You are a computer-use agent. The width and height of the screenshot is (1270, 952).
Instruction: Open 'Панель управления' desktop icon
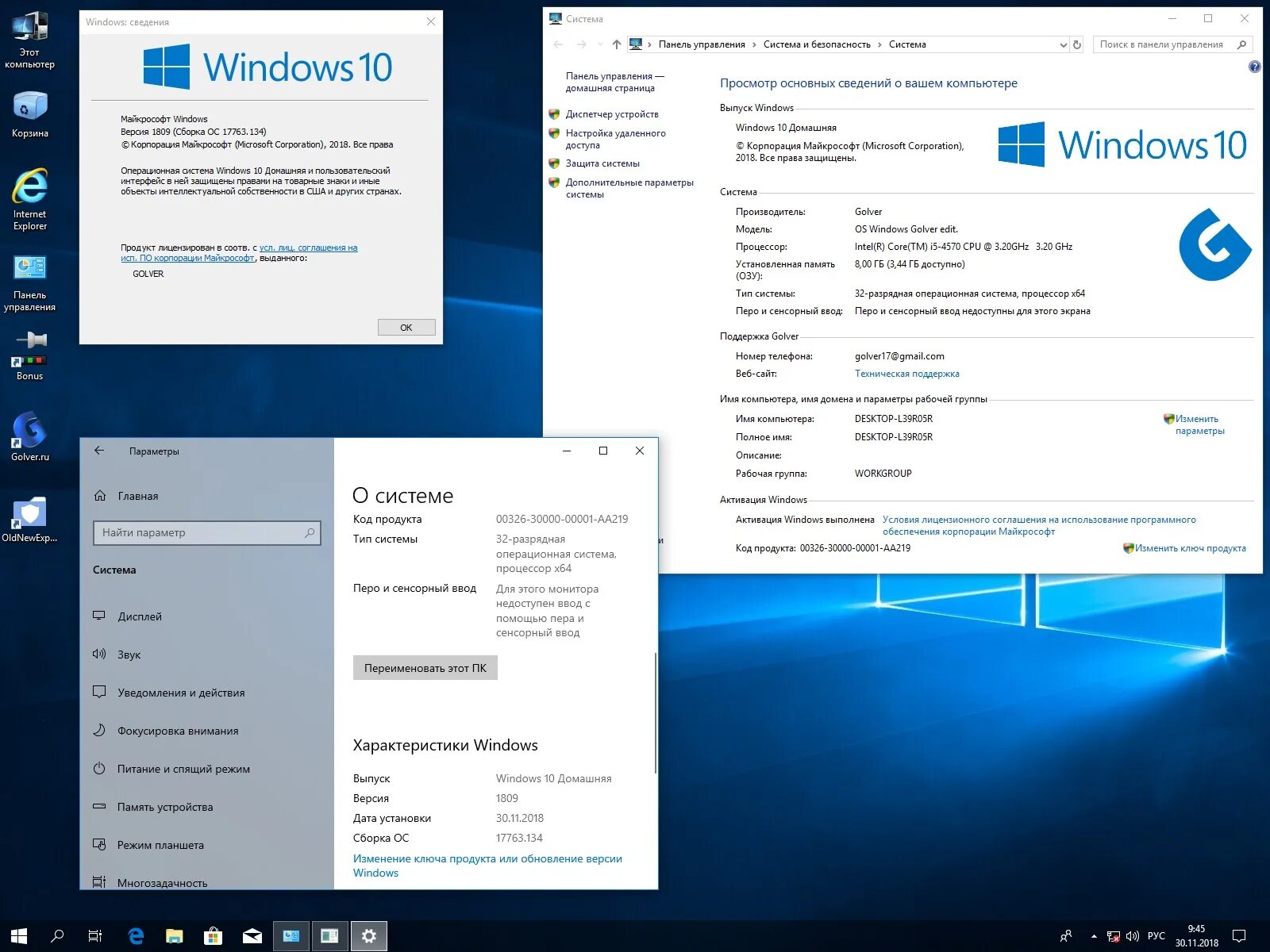pos(29,282)
